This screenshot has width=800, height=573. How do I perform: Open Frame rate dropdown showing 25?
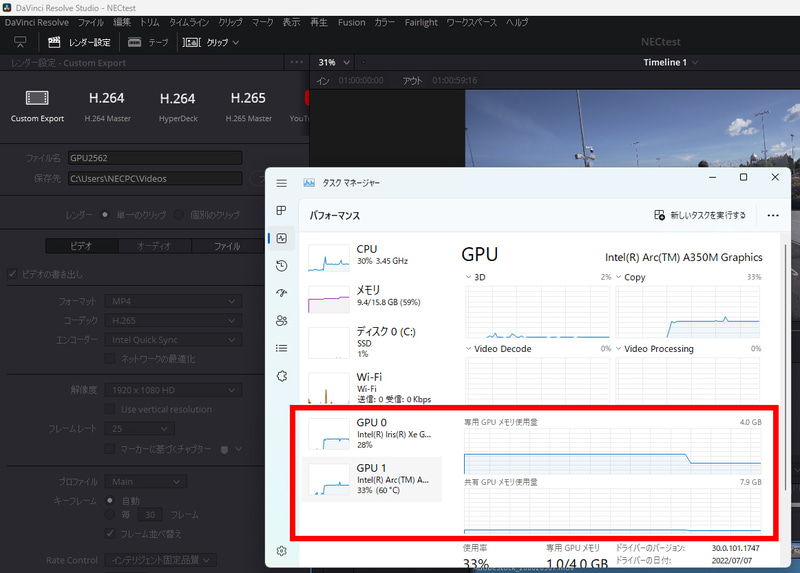click(x=140, y=429)
